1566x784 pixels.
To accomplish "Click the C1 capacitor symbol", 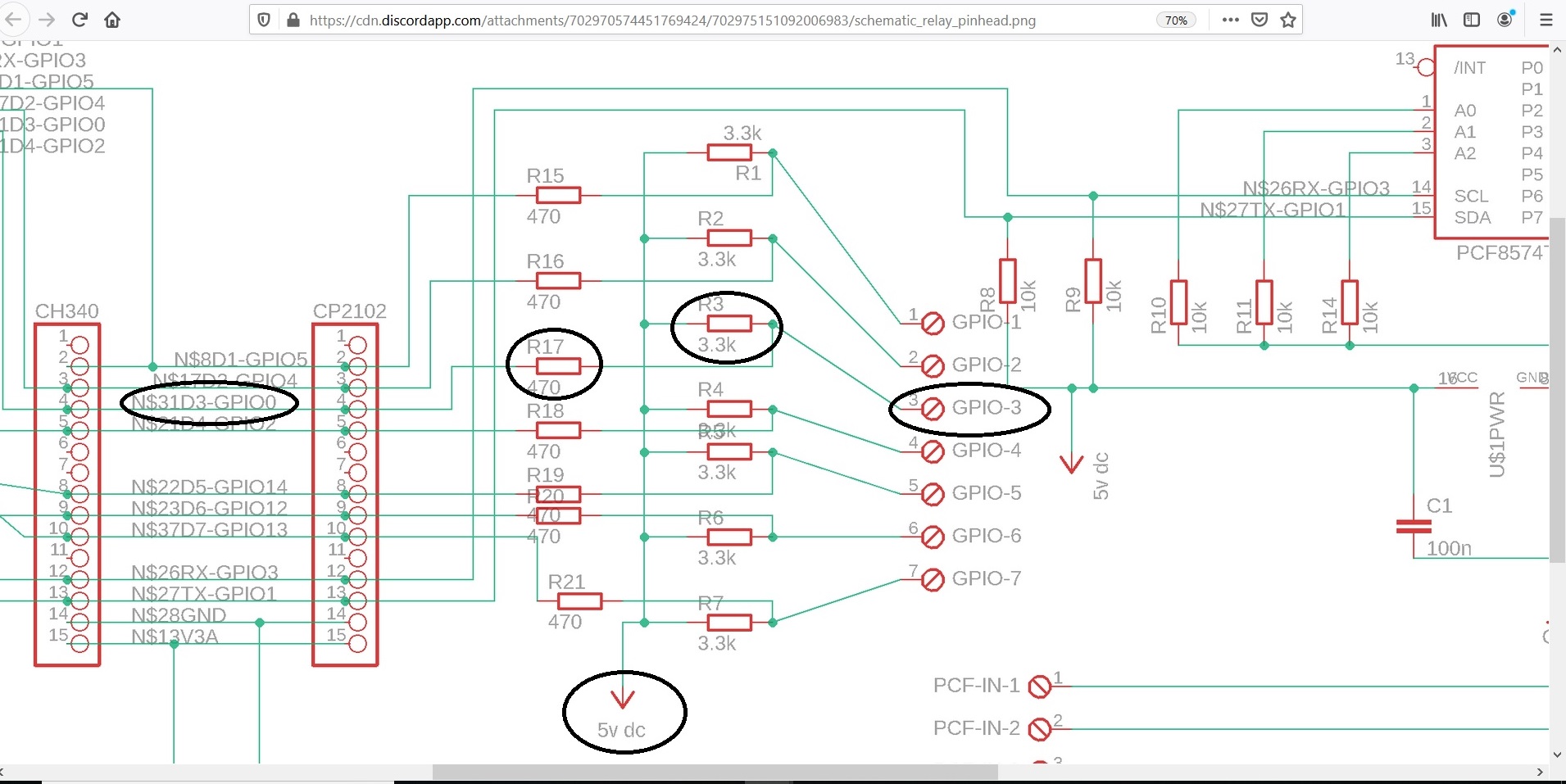I will 1414,526.
